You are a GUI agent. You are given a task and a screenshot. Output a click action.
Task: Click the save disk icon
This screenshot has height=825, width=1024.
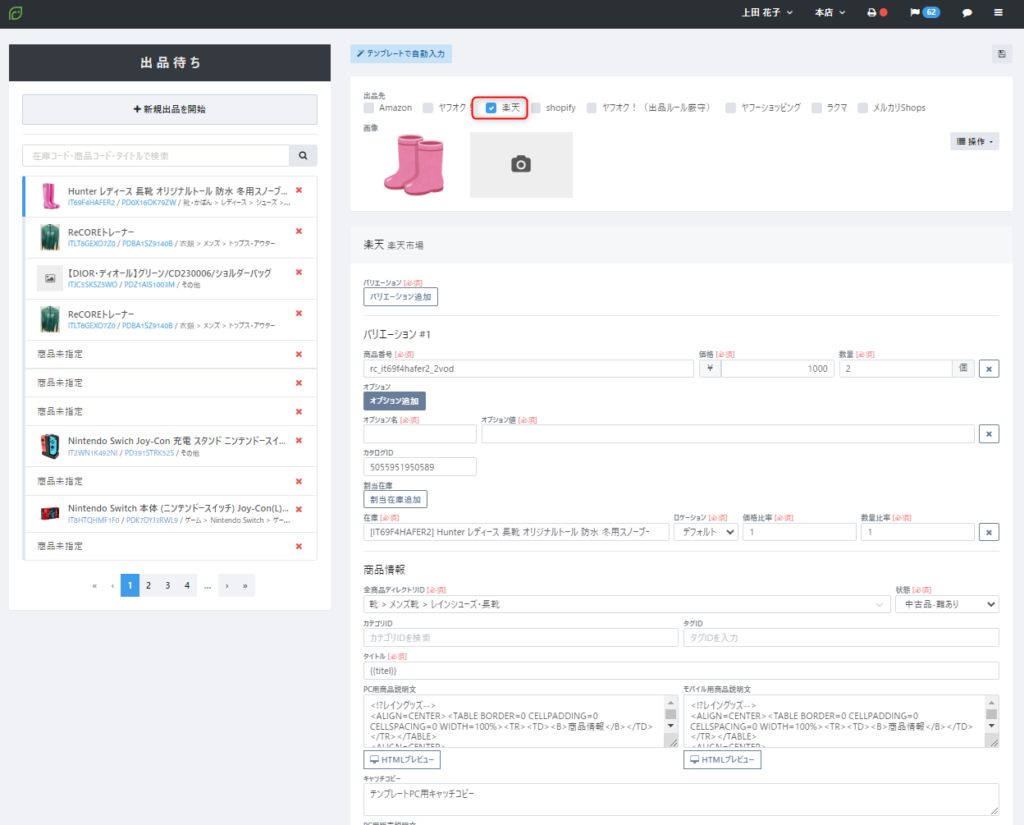pos(1002,54)
